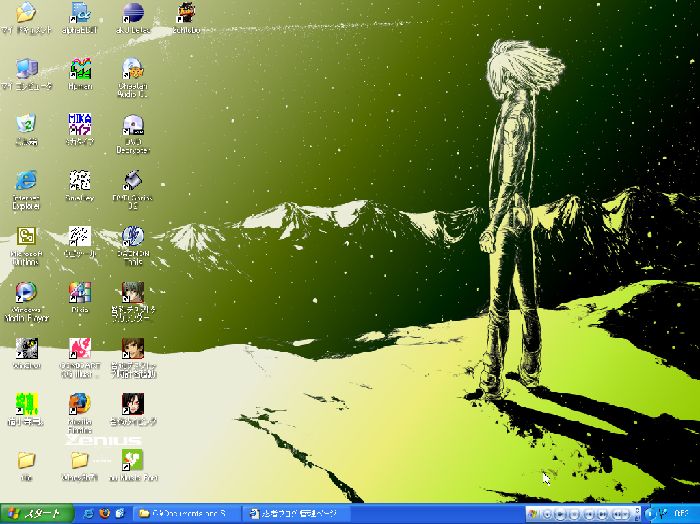Select the yellow Microsoft Outlook desktop icon
700x524 pixels.
tap(26, 236)
